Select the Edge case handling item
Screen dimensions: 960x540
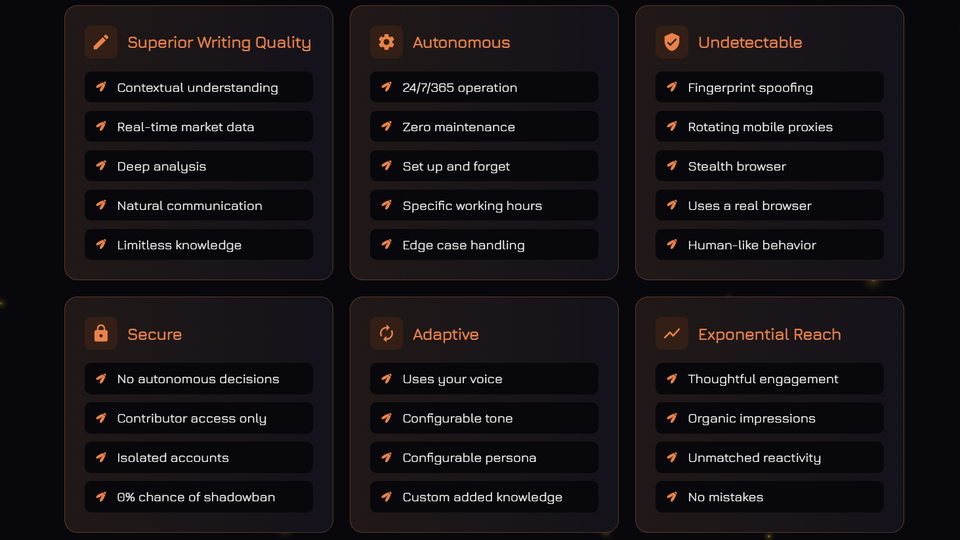(484, 245)
